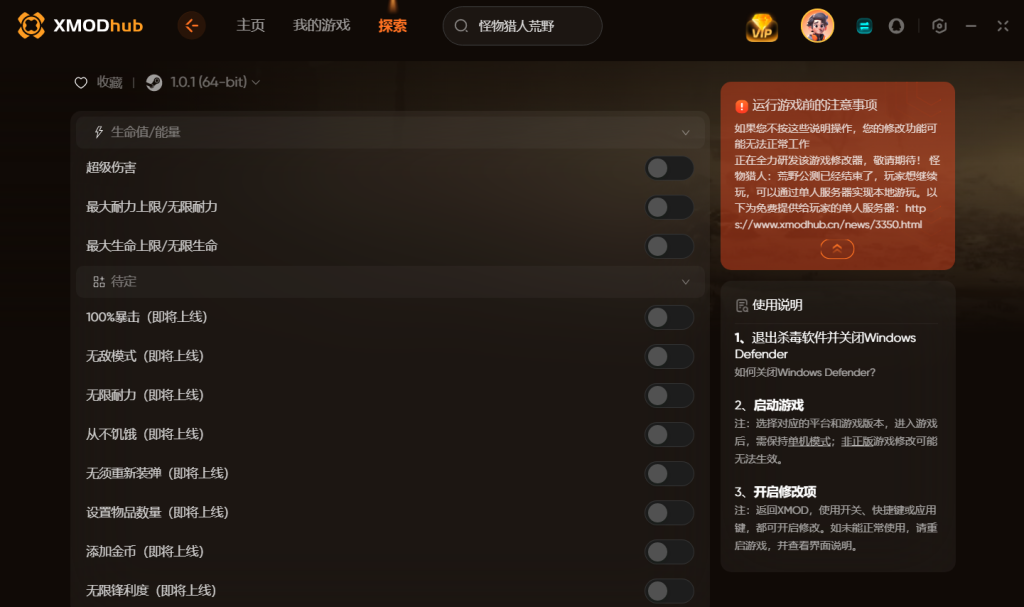Toggle the 无敌模式 switch
This screenshot has width=1024, height=607.
click(x=669, y=356)
